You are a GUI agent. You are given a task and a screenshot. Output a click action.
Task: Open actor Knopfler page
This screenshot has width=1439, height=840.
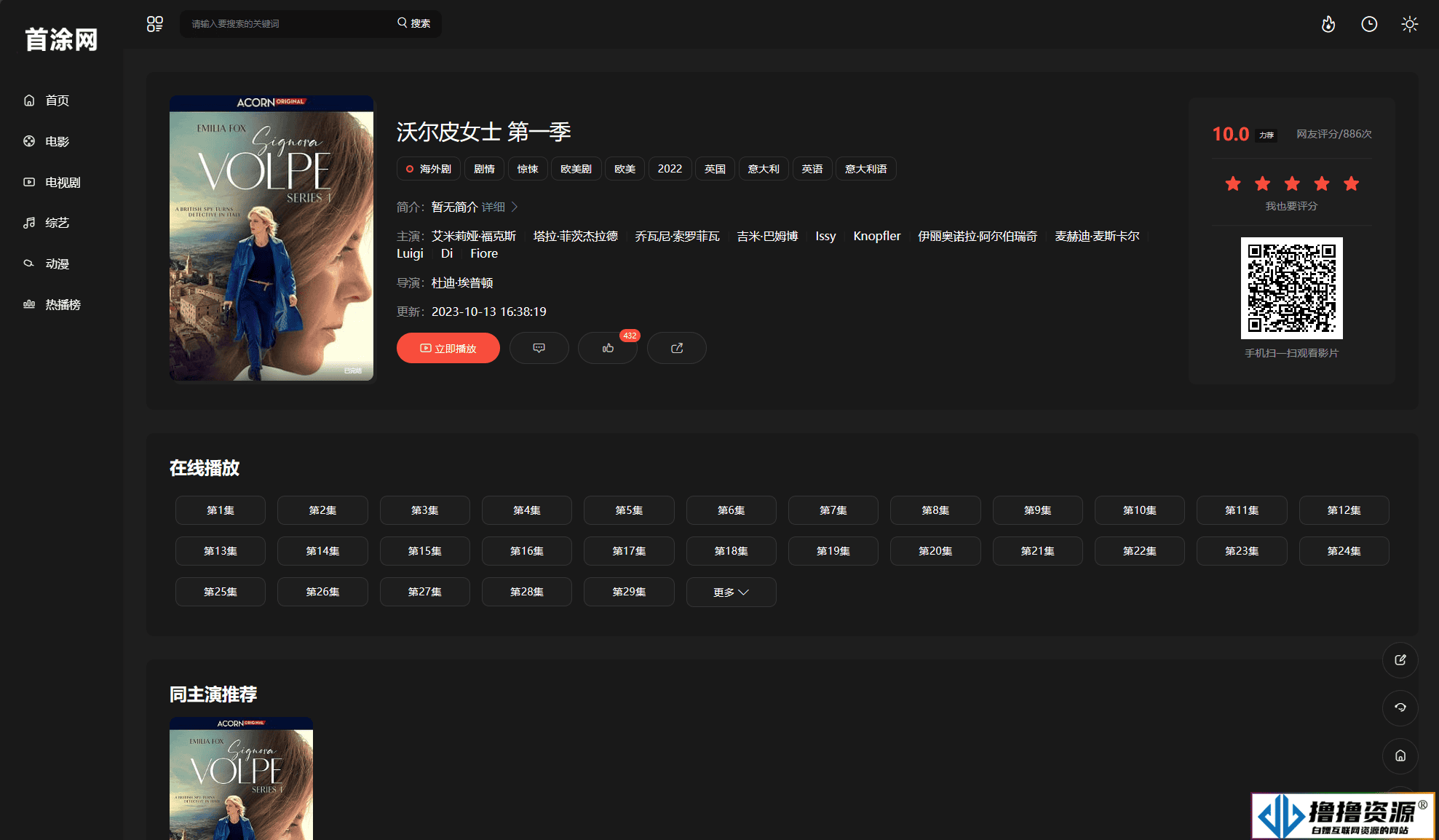[876, 236]
